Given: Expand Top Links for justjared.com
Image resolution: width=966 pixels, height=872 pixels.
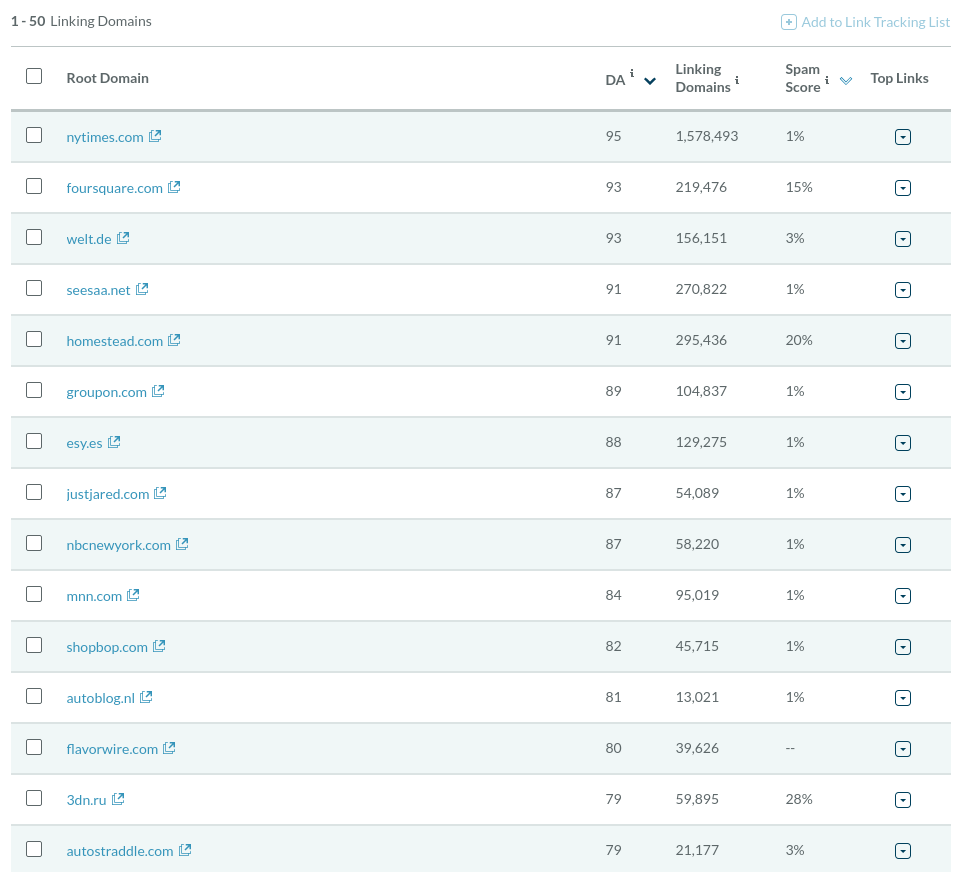Looking at the screenshot, I should tap(903, 494).
